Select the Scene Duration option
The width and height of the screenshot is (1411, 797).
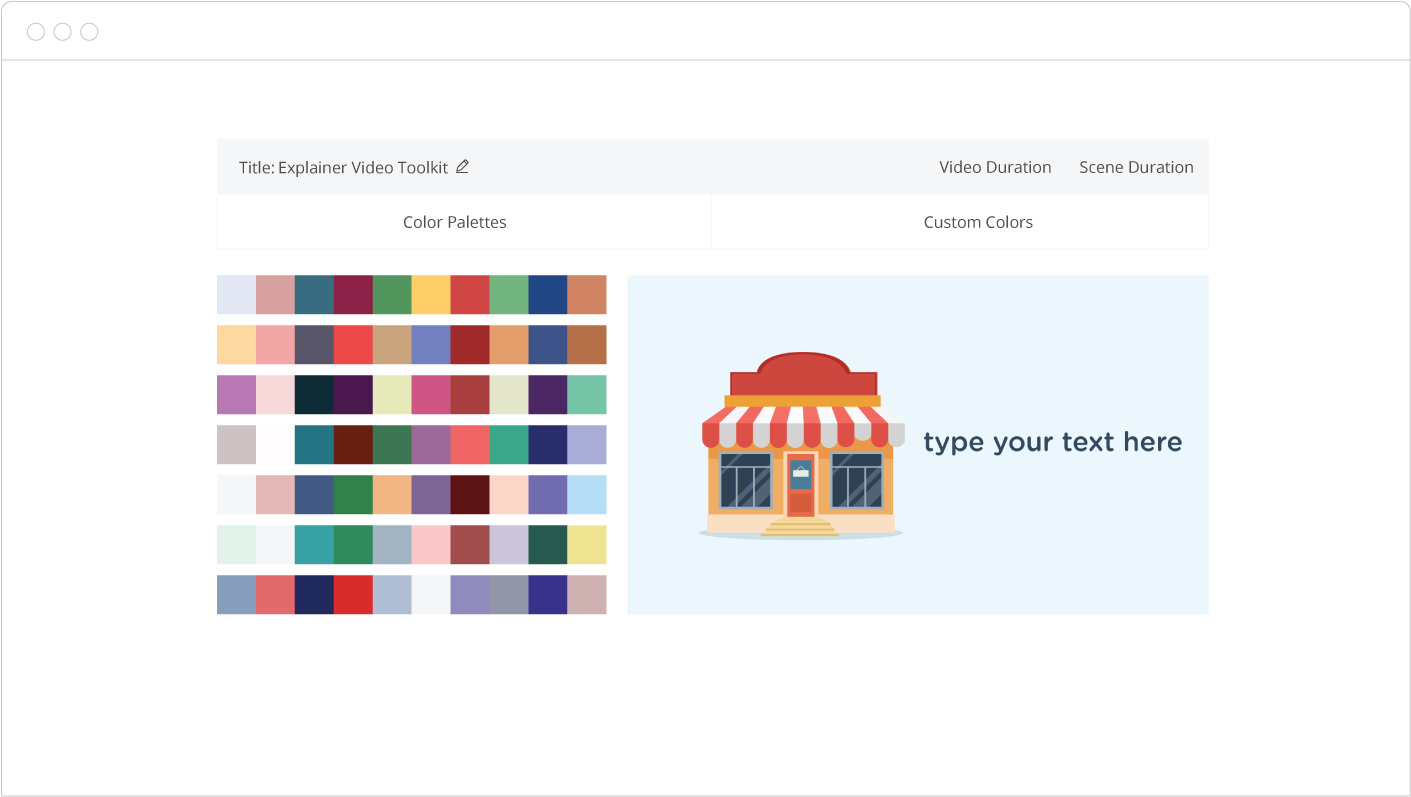[x=1136, y=167]
